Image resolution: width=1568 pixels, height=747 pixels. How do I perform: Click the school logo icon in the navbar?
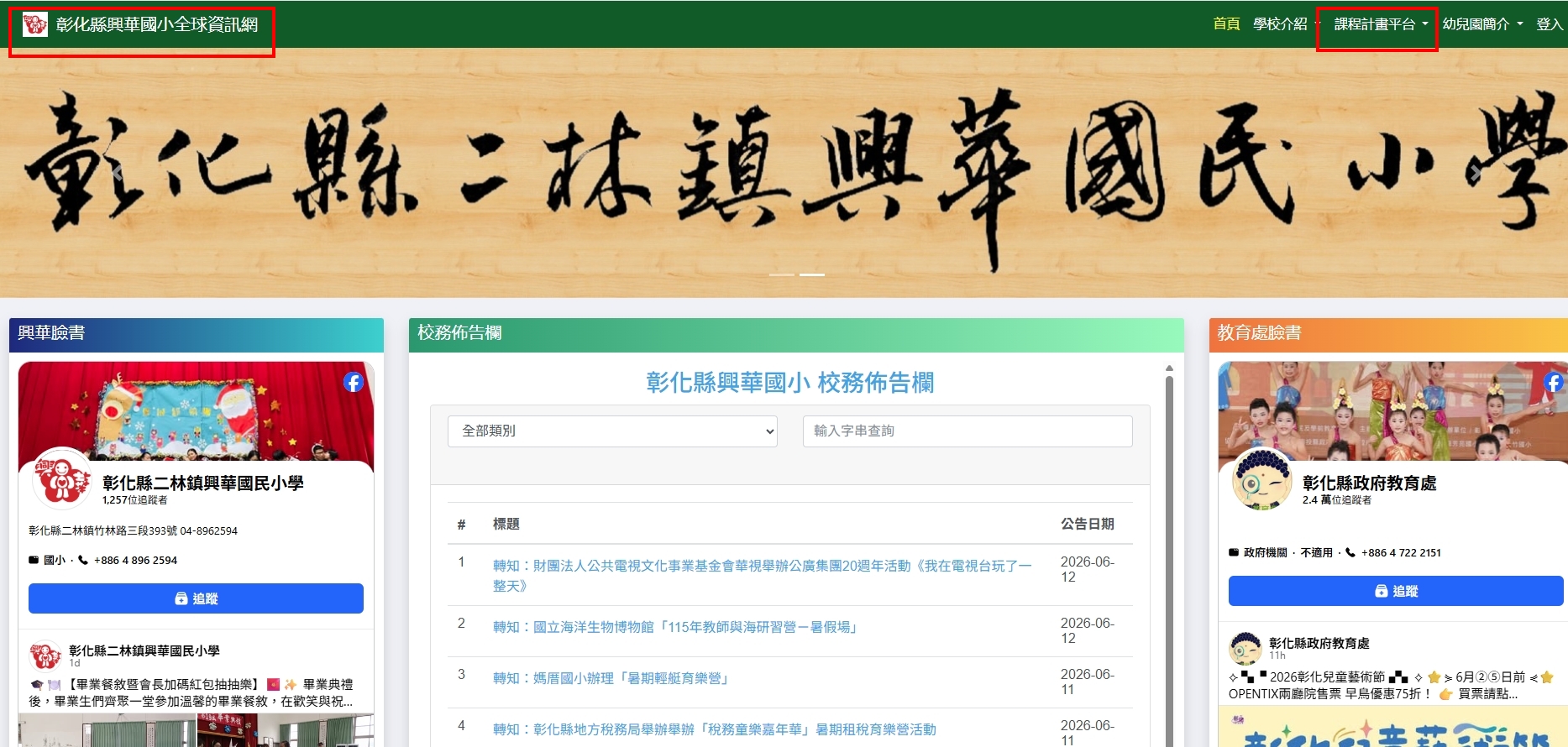[35, 24]
